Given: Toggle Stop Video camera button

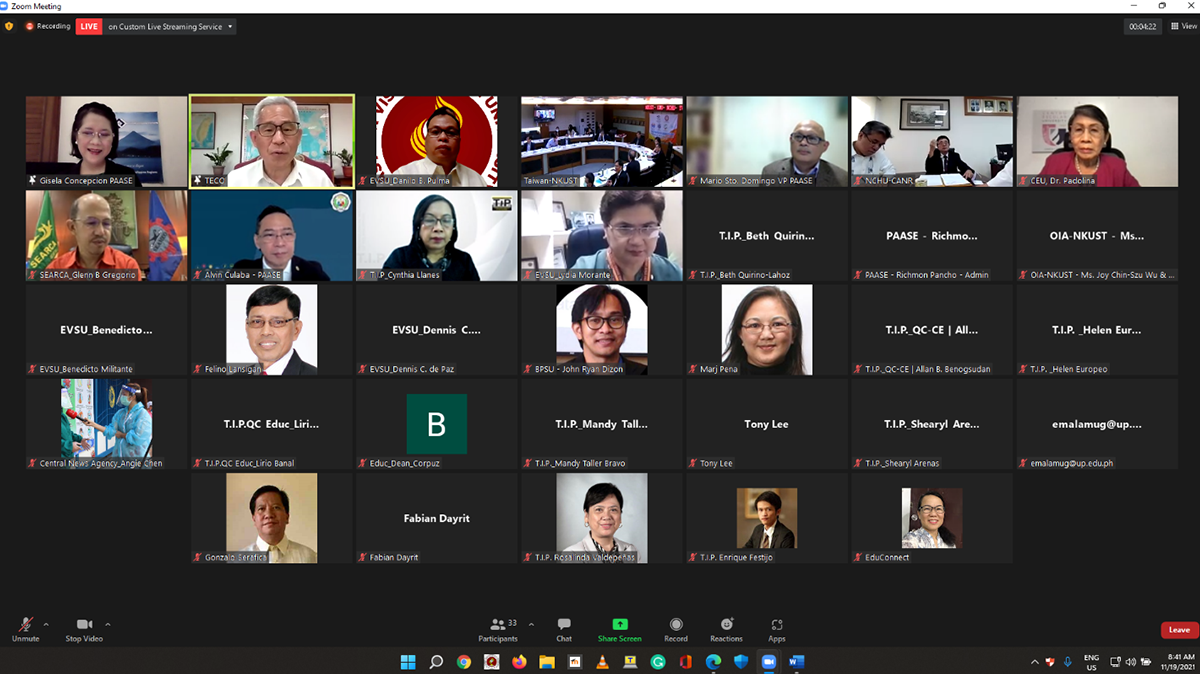Looking at the screenshot, I should pos(85,629).
